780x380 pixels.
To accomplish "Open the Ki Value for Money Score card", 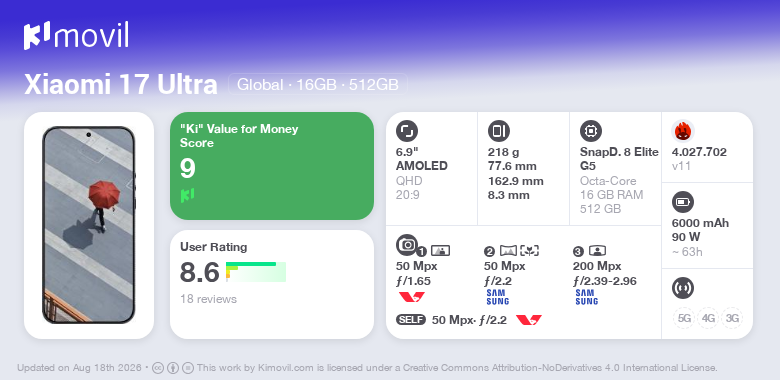I will pos(272,166).
